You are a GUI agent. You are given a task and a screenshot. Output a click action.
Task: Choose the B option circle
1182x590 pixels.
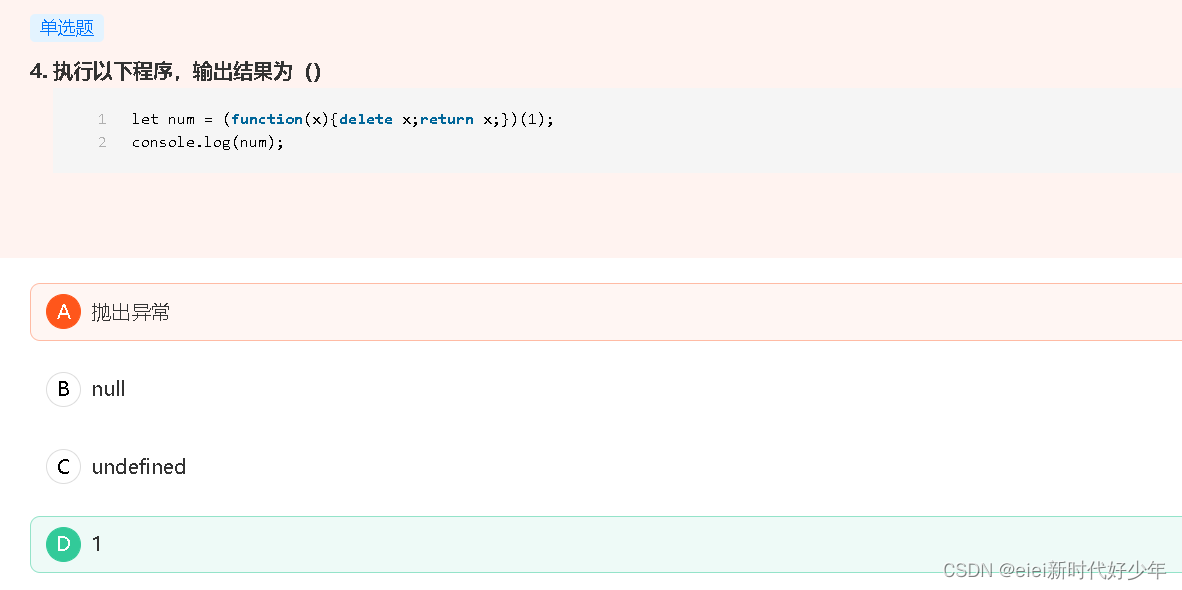(63, 389)
